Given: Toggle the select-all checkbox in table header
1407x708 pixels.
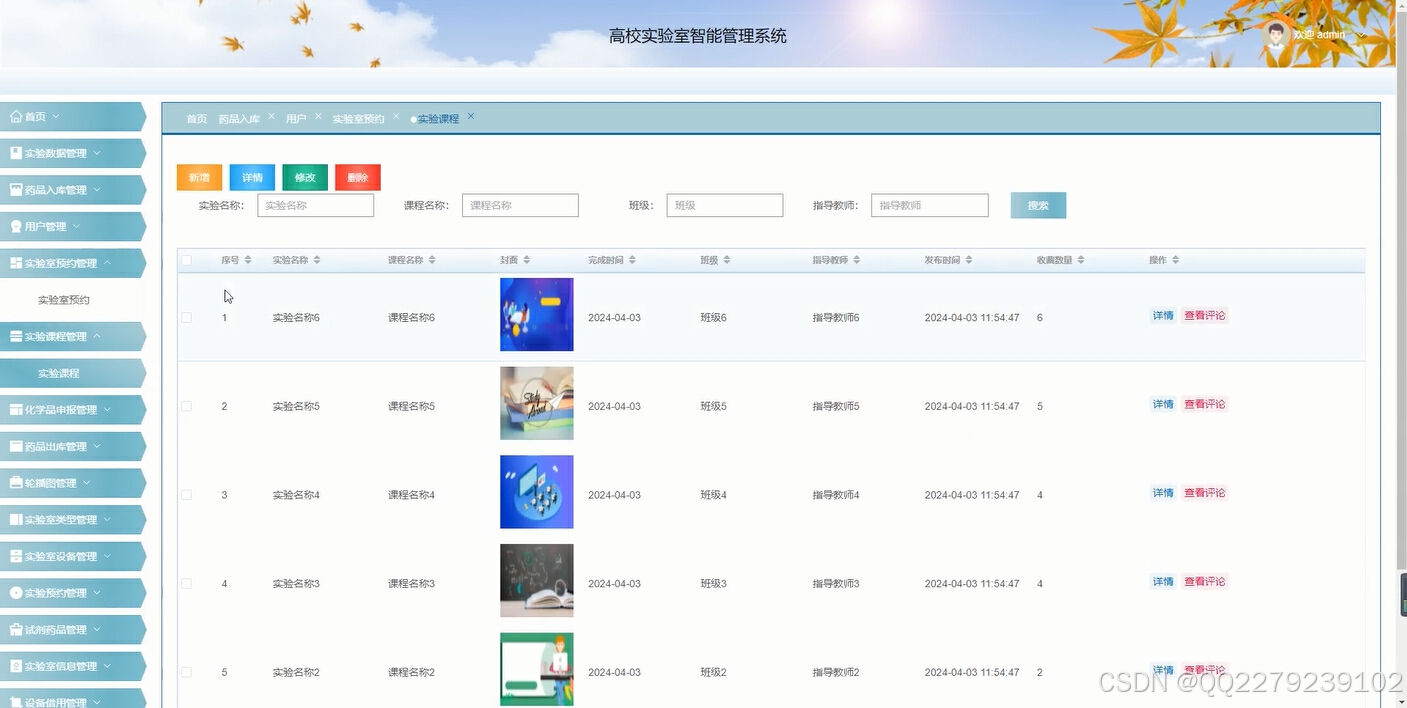Looking at the screenshot, I should (186, 259).
